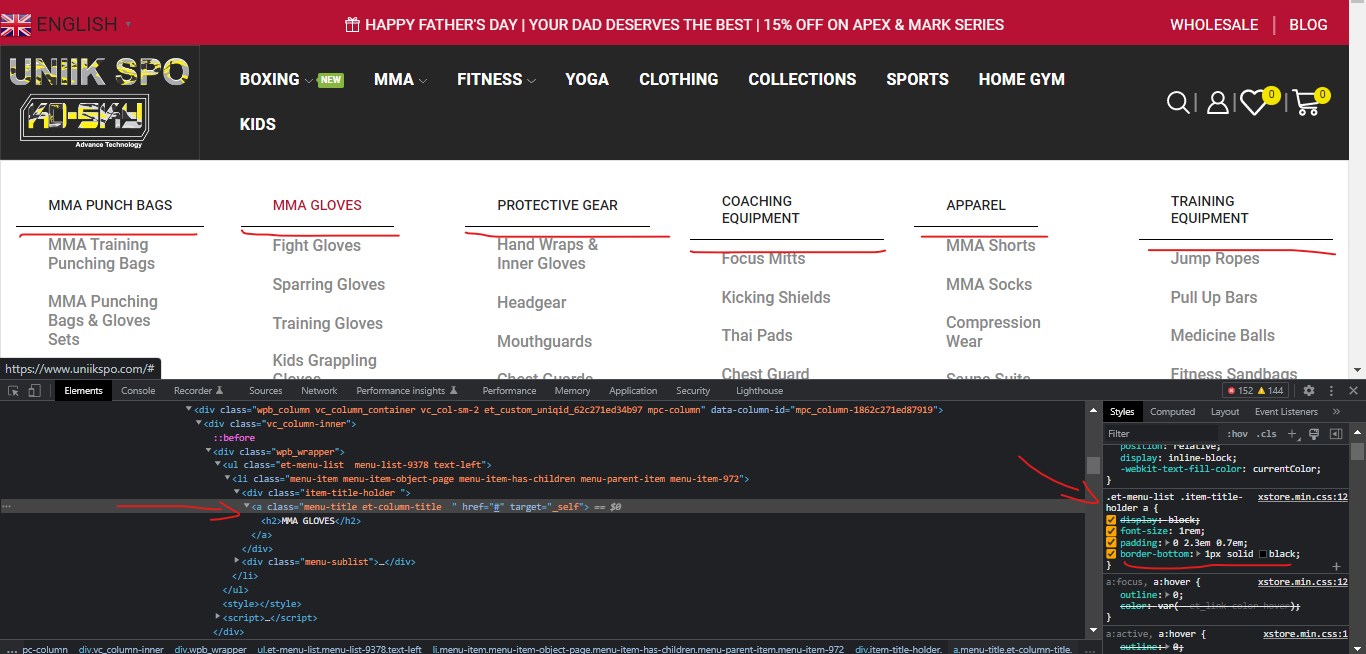Viewport: 1366px width, 654px height.
Task: Open the BLOG link
Action: pyautogui.click(x=1308, y=24)
